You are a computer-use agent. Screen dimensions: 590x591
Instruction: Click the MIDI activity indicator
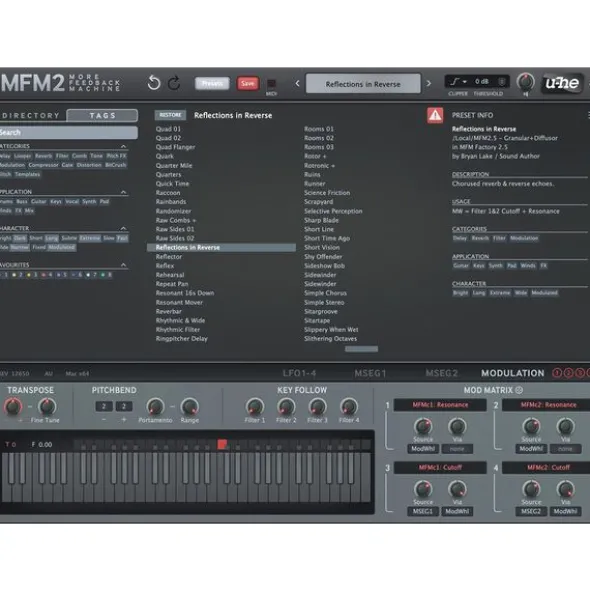coord(271,83)
